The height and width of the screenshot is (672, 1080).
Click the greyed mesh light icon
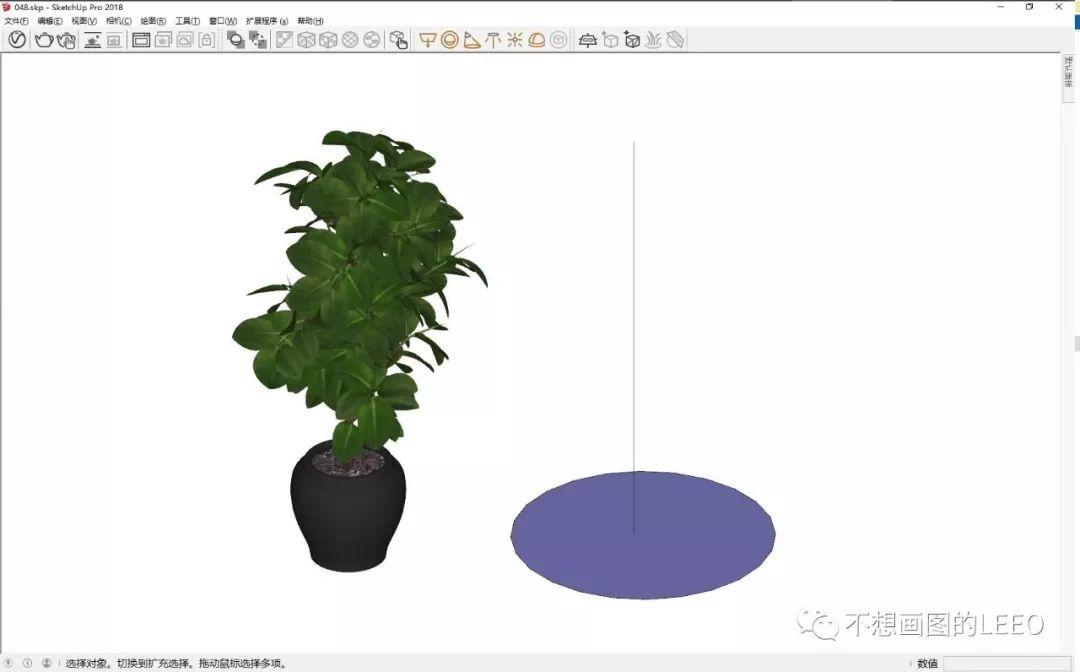pyautogui.click(x=559, y=40)
